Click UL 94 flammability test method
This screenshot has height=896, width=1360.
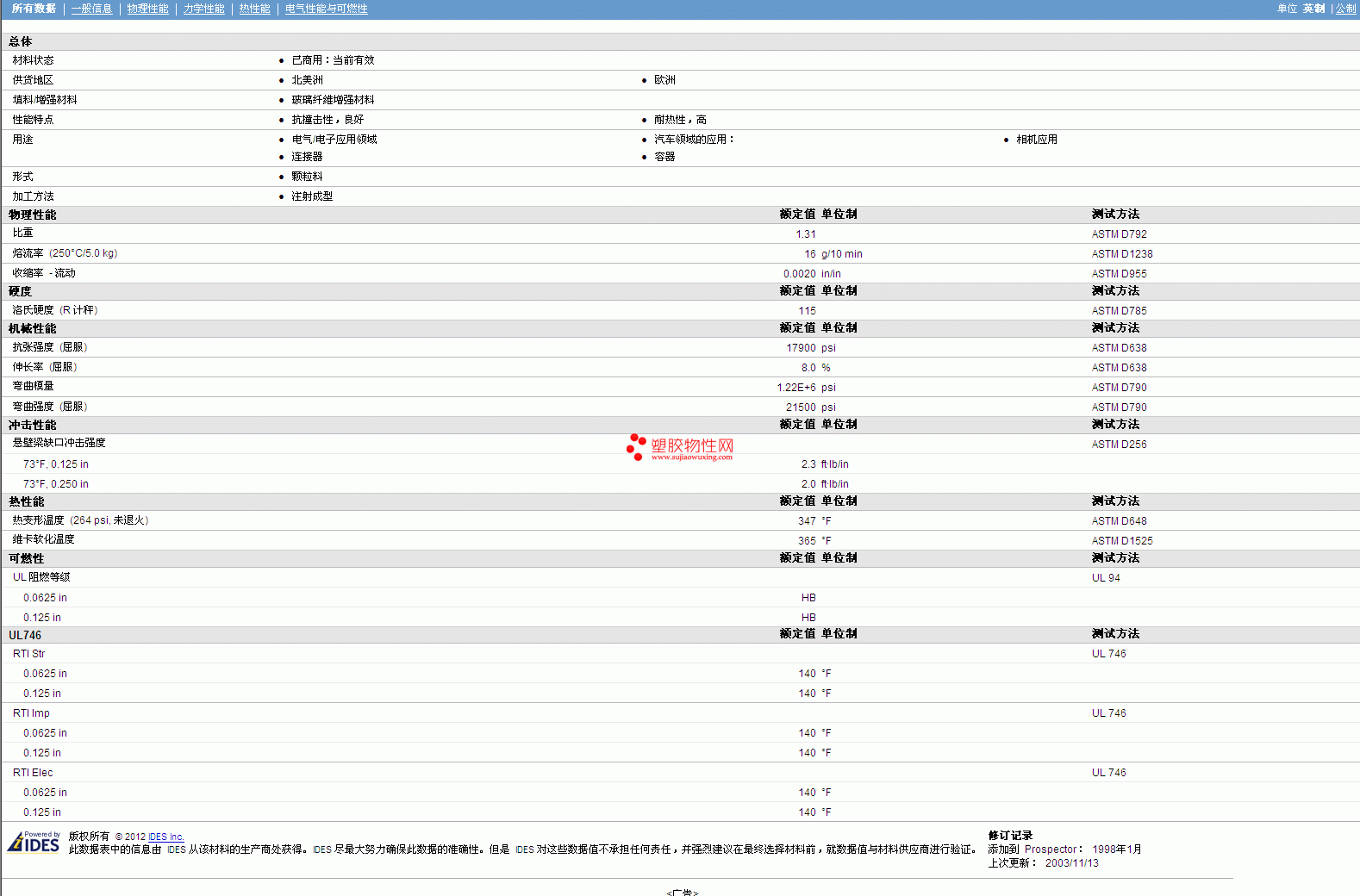tap(1106, 578)
